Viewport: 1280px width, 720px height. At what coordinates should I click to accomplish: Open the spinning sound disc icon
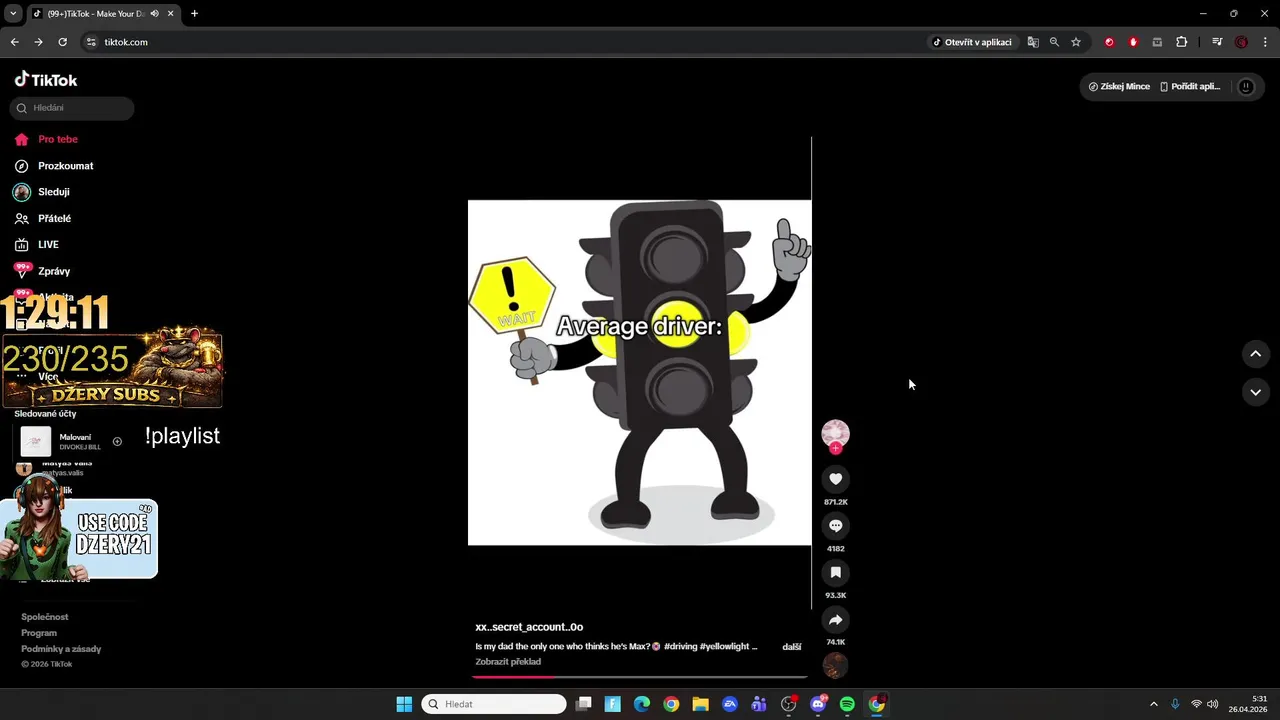click(835, 665)
